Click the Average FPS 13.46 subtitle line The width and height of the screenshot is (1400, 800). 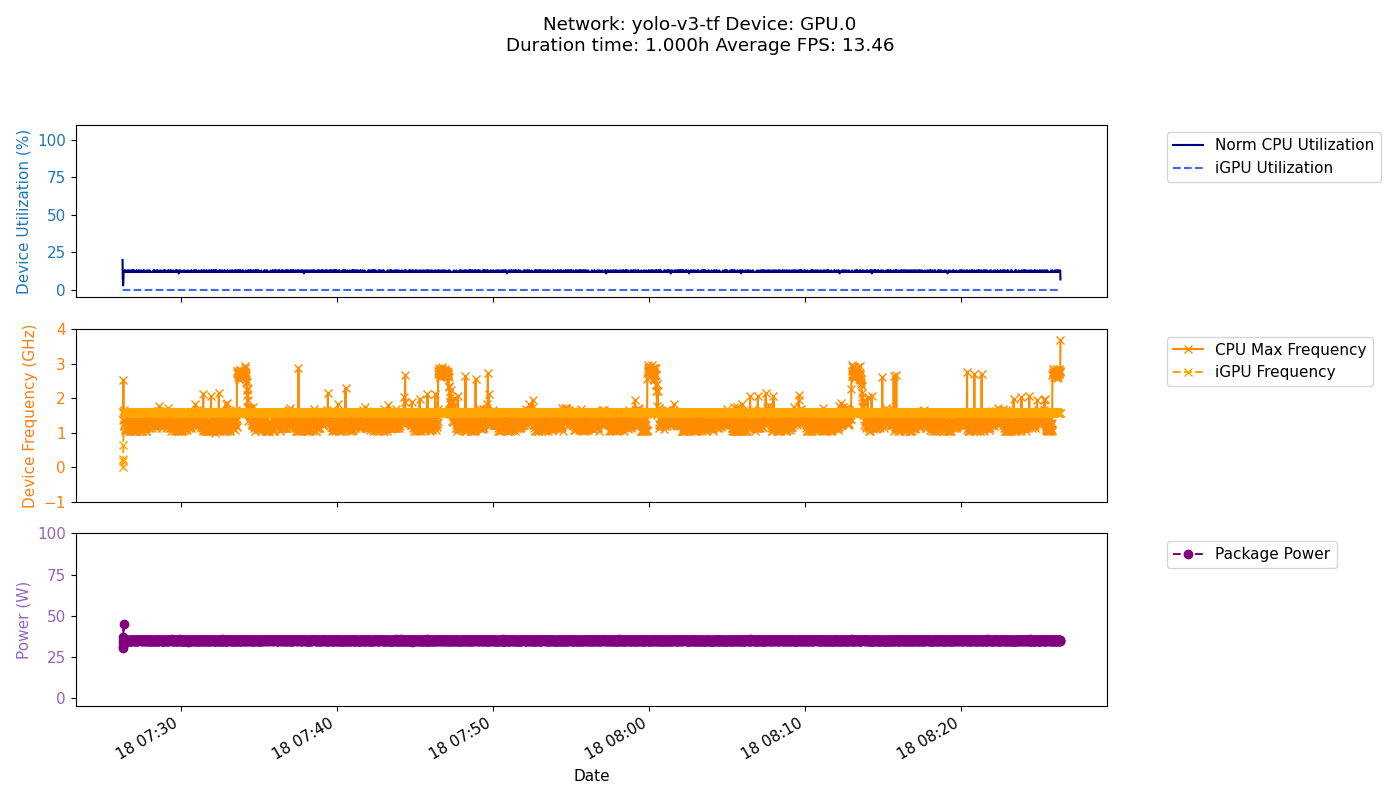(699, 46)
